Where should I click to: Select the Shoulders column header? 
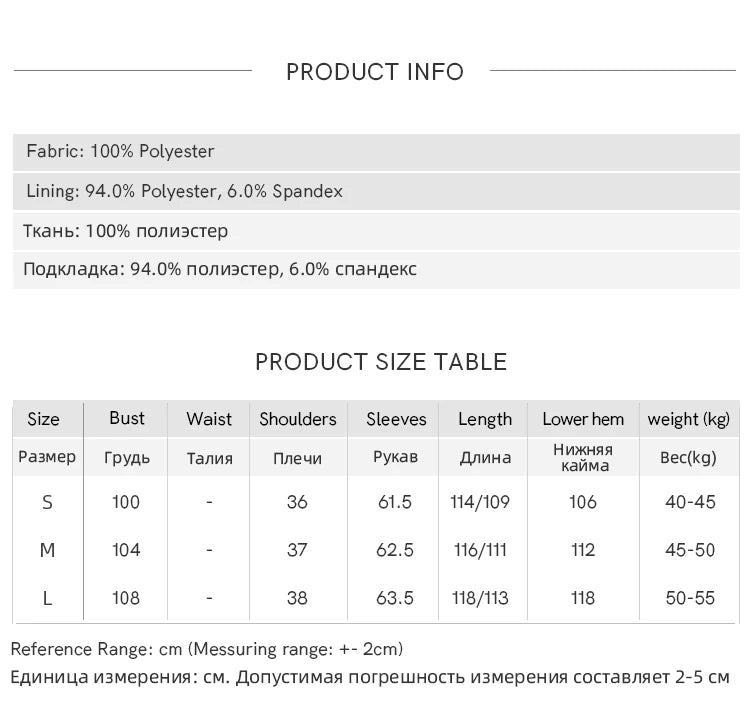[x=298, y=419]
